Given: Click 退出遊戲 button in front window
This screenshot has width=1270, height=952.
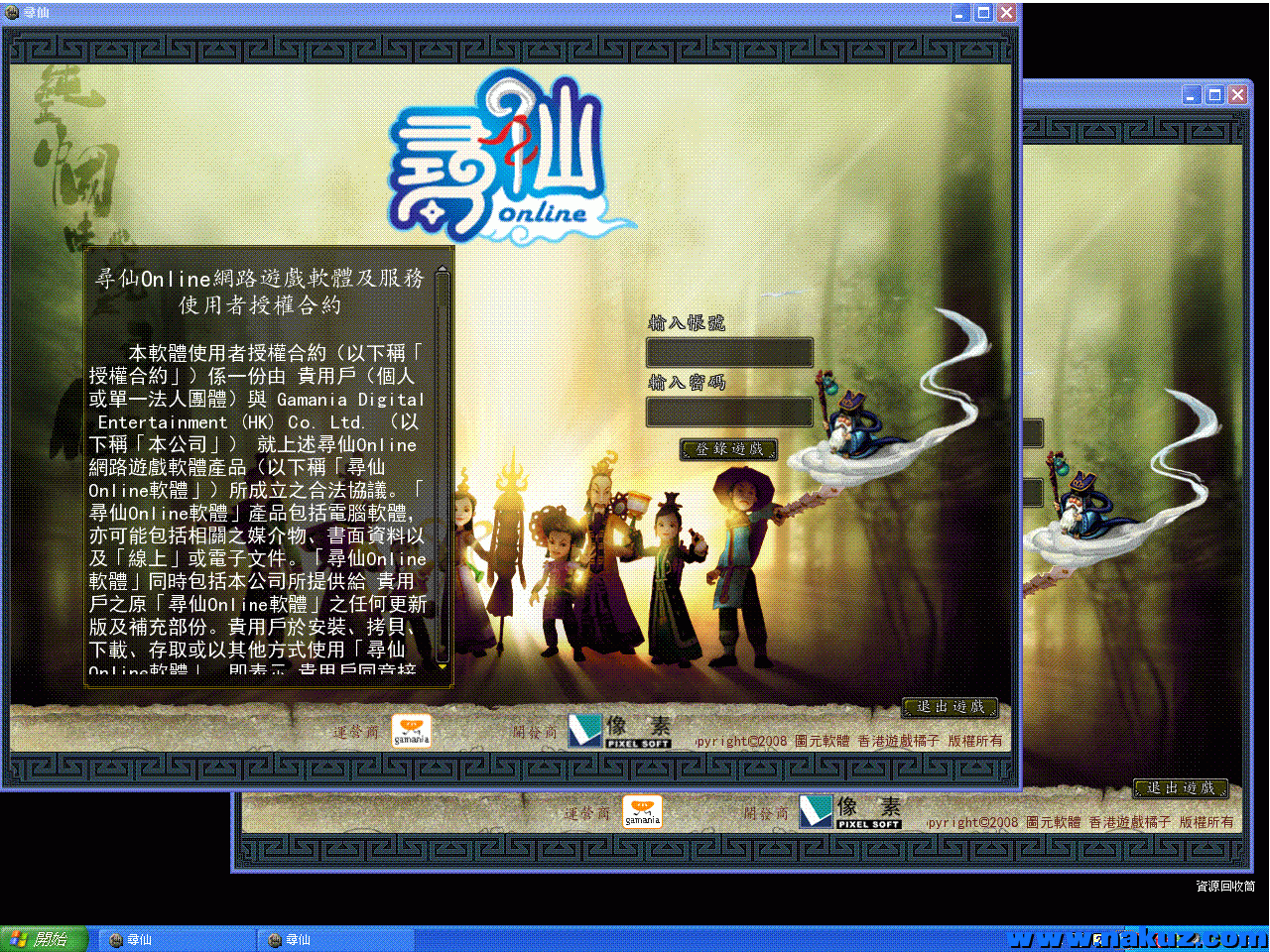Looking at the screenshot, I should [950, 707].
